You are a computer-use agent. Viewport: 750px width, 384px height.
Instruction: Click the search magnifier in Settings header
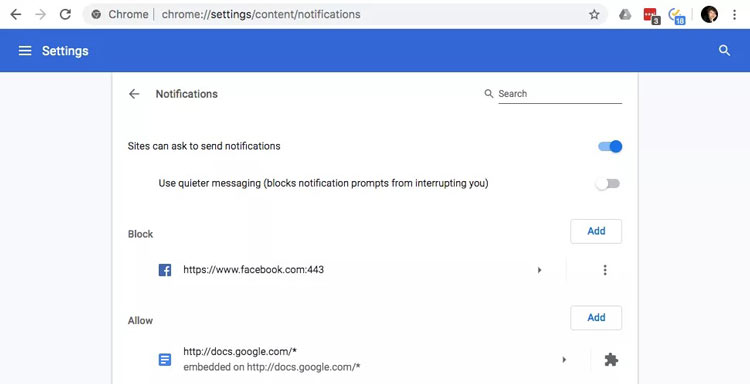[725, 51]
